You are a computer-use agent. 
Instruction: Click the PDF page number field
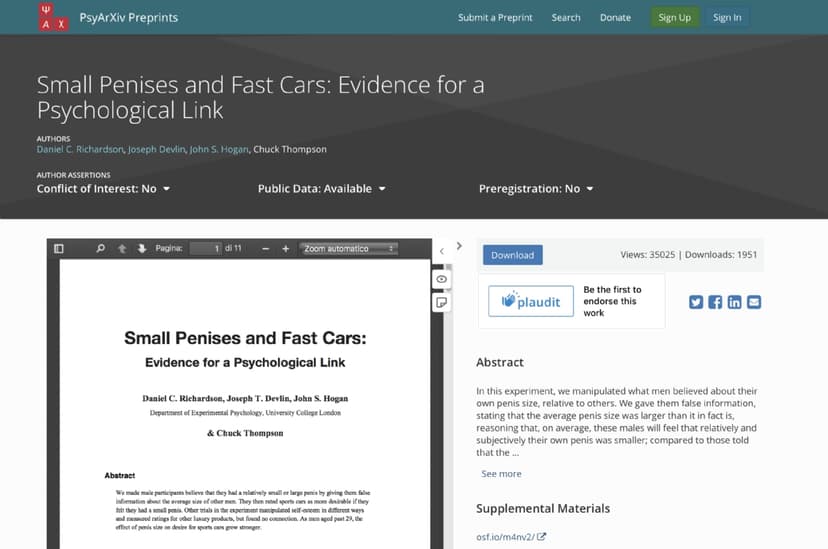(x=204, y=248)
